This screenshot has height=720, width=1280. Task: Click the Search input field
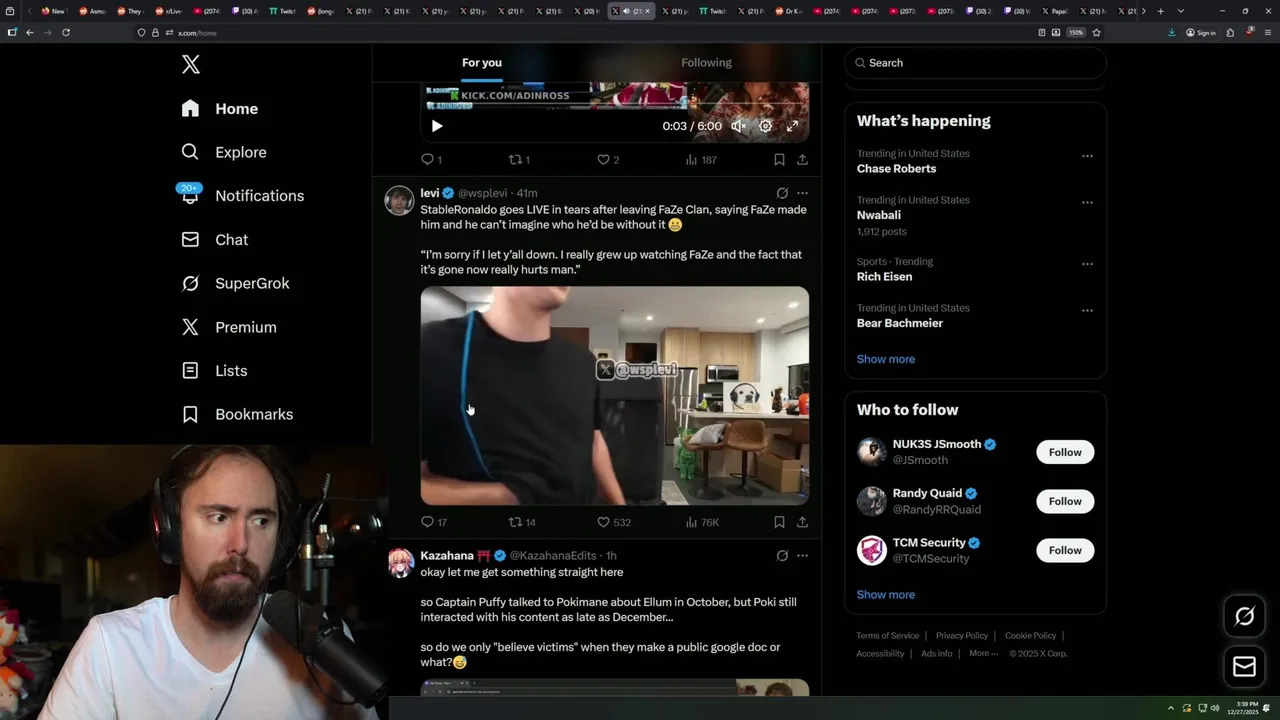click(x=975, y=62)
